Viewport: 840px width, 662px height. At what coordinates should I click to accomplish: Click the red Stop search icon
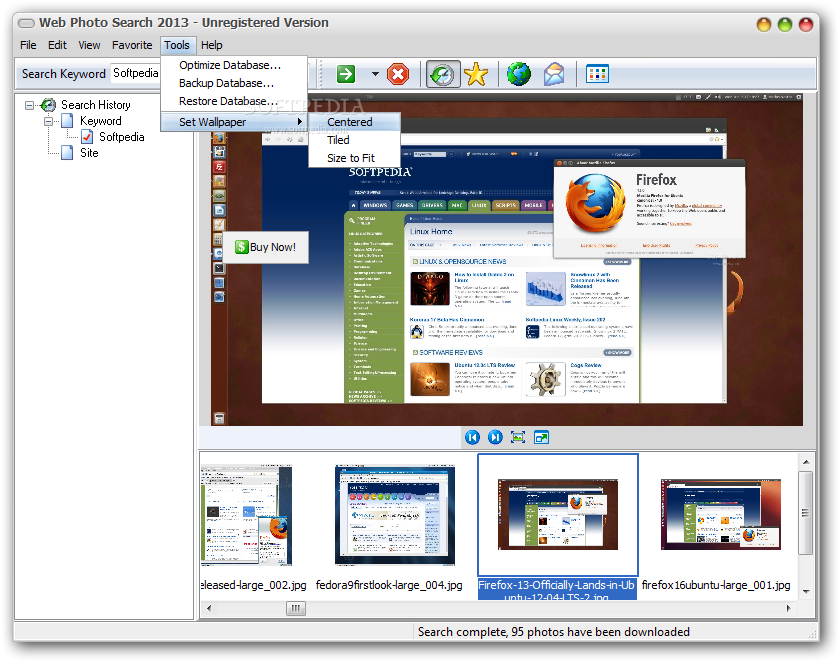click(398, 74)
